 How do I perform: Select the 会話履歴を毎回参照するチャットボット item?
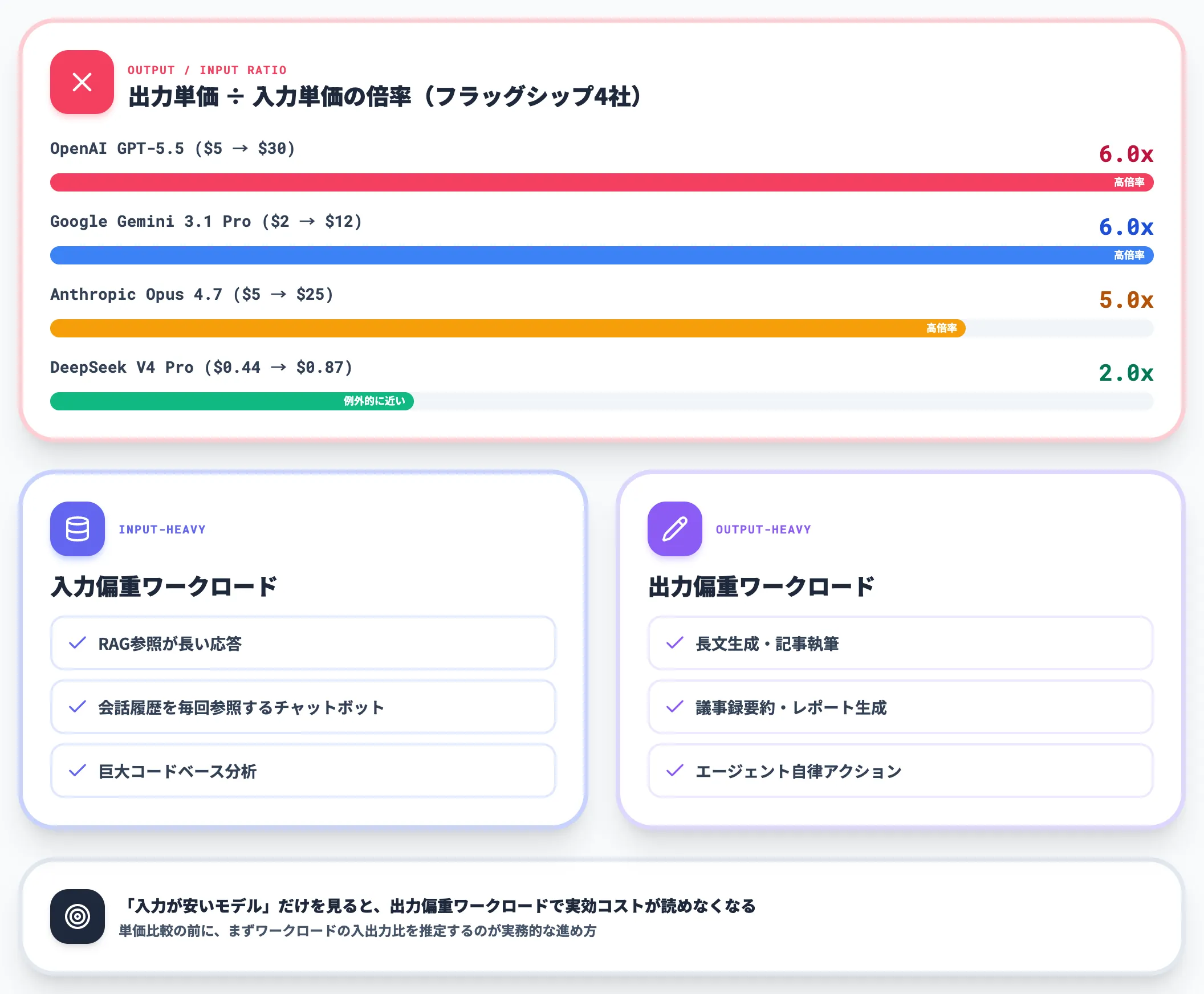coord(303,707)
